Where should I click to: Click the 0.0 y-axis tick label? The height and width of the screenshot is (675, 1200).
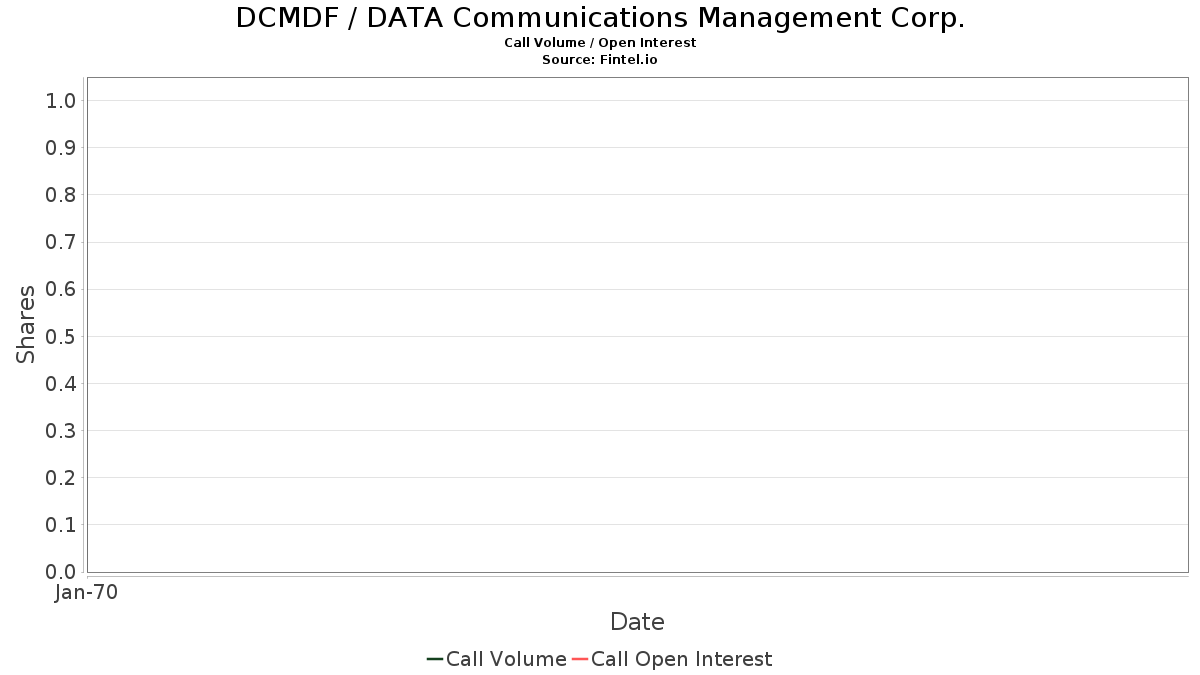tap(61, 572)
